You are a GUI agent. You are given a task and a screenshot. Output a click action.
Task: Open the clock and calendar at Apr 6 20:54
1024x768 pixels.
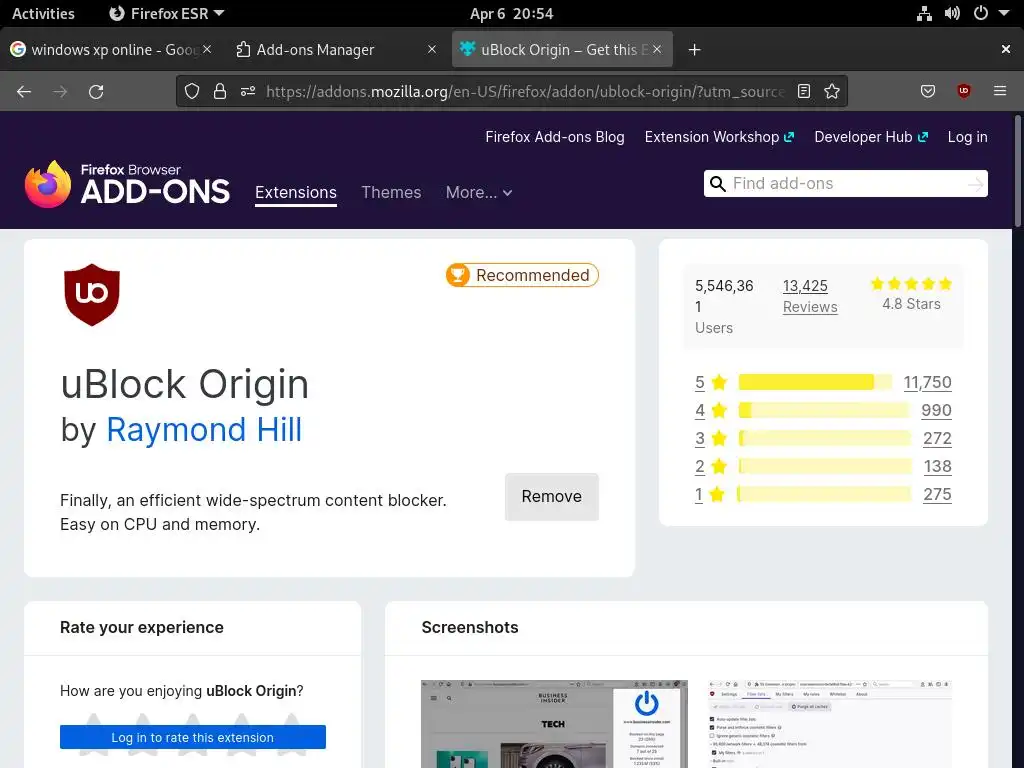(x=511, y=14)
